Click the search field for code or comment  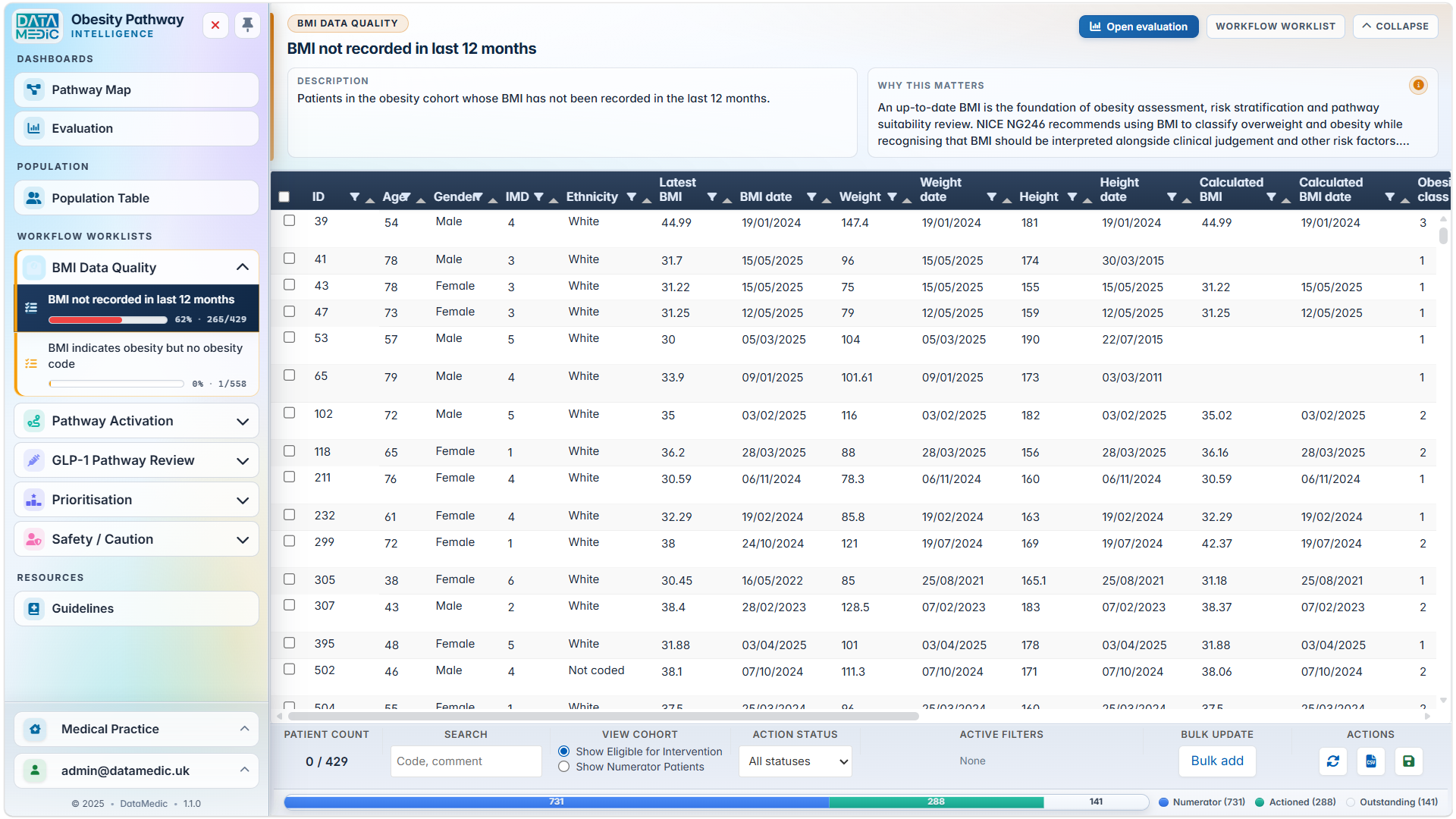pyautogui.click(x=466, y=761)
